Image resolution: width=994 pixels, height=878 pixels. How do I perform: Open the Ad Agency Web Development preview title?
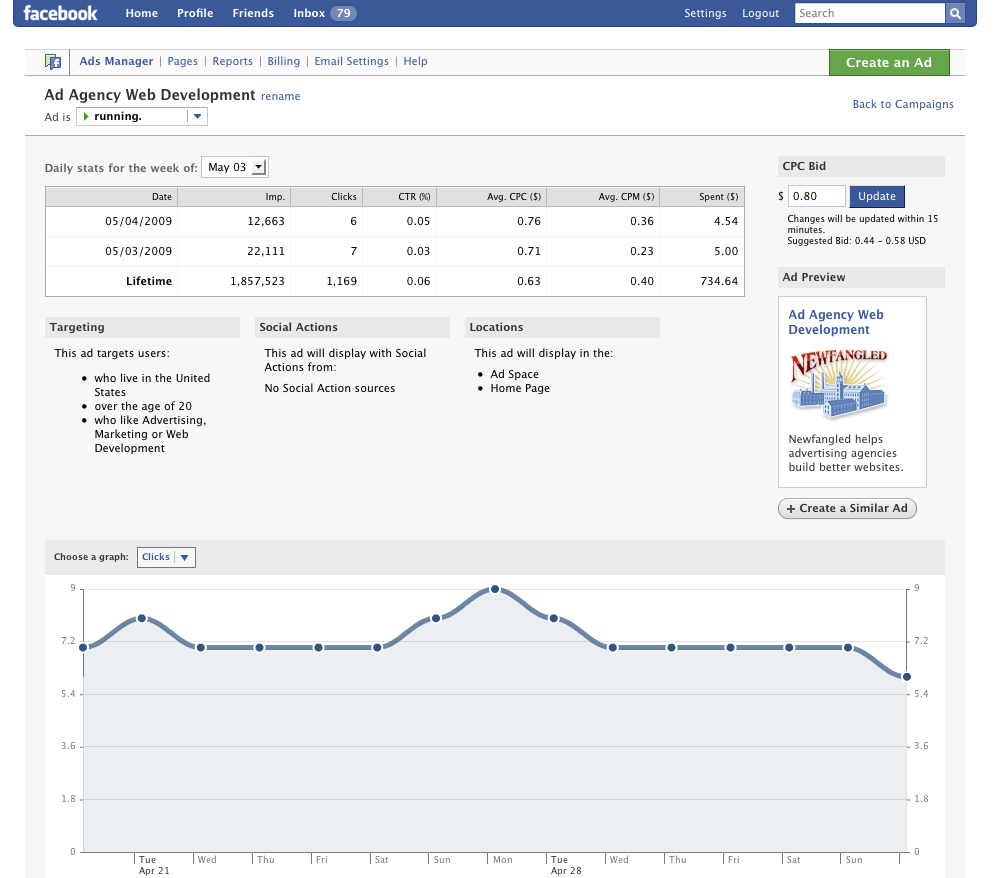(x=836, y=322)
